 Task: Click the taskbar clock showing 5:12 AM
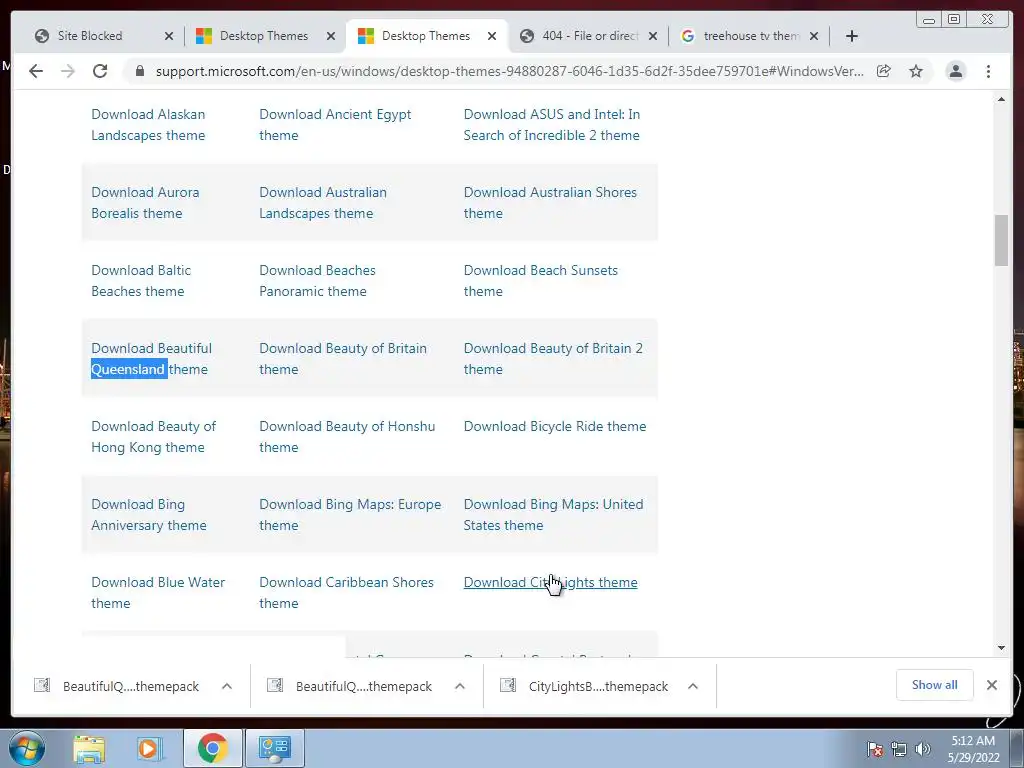[973, 749]
